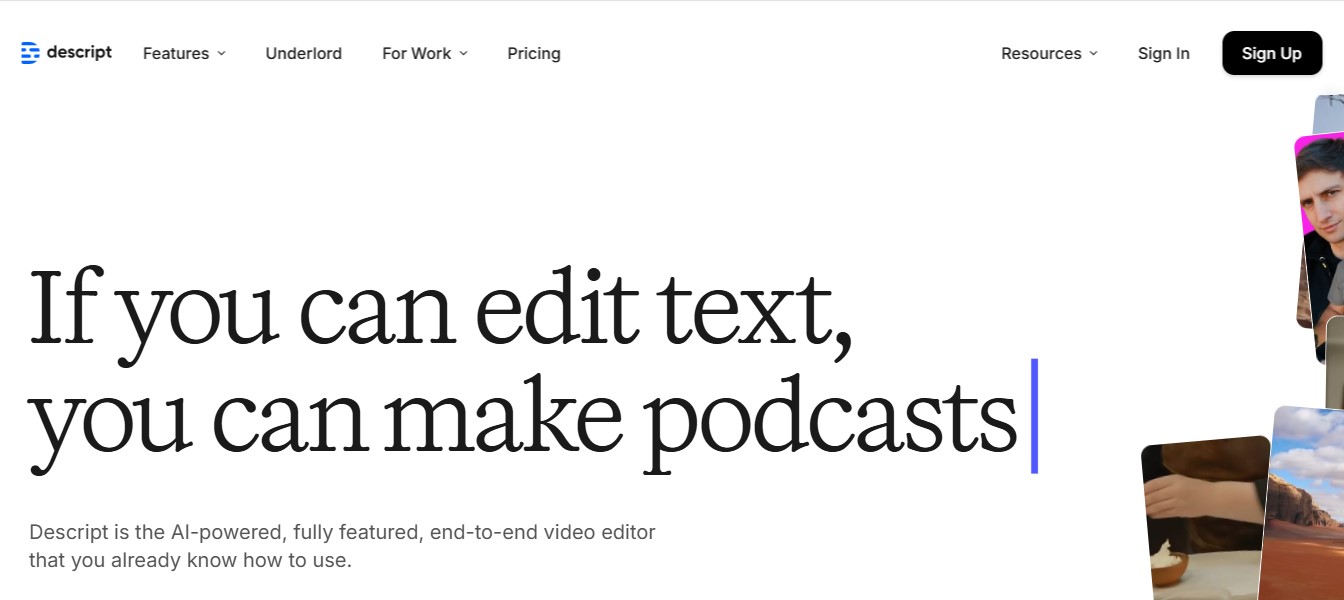Screen dimensions: 1344x600
Task: Go to the Underlord page
Action: tap(304, 53)
